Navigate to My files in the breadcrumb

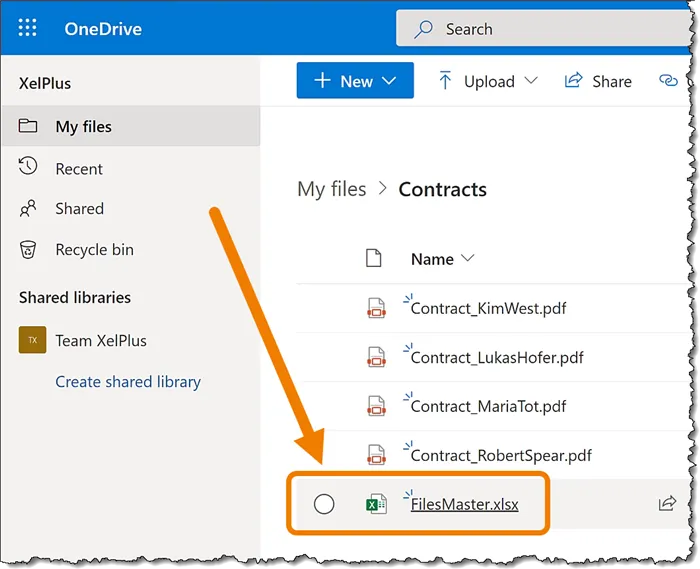[332, 189]
